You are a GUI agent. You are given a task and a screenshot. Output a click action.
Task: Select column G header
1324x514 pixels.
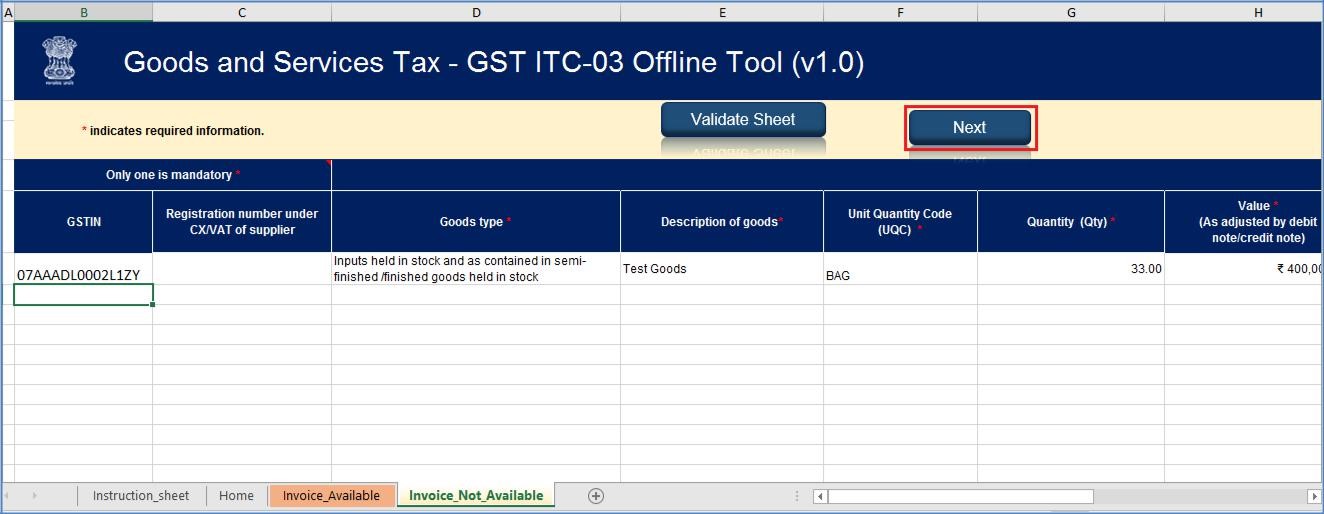click(x=1071, y=12)
